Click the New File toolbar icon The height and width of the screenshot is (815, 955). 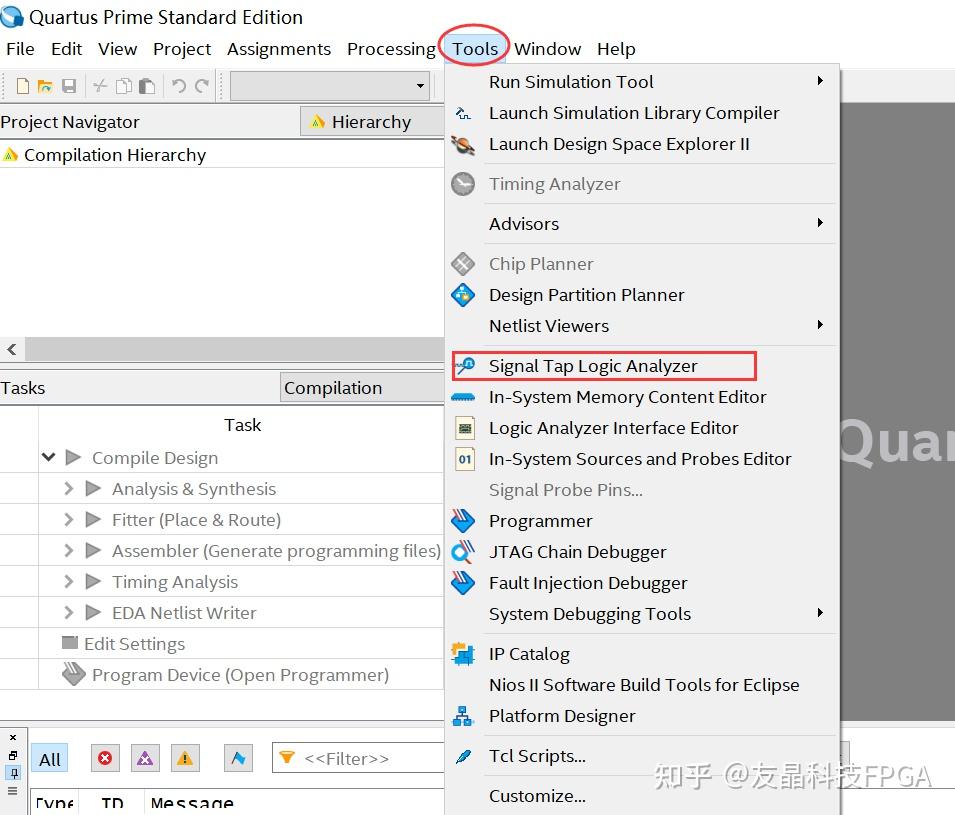23,86
